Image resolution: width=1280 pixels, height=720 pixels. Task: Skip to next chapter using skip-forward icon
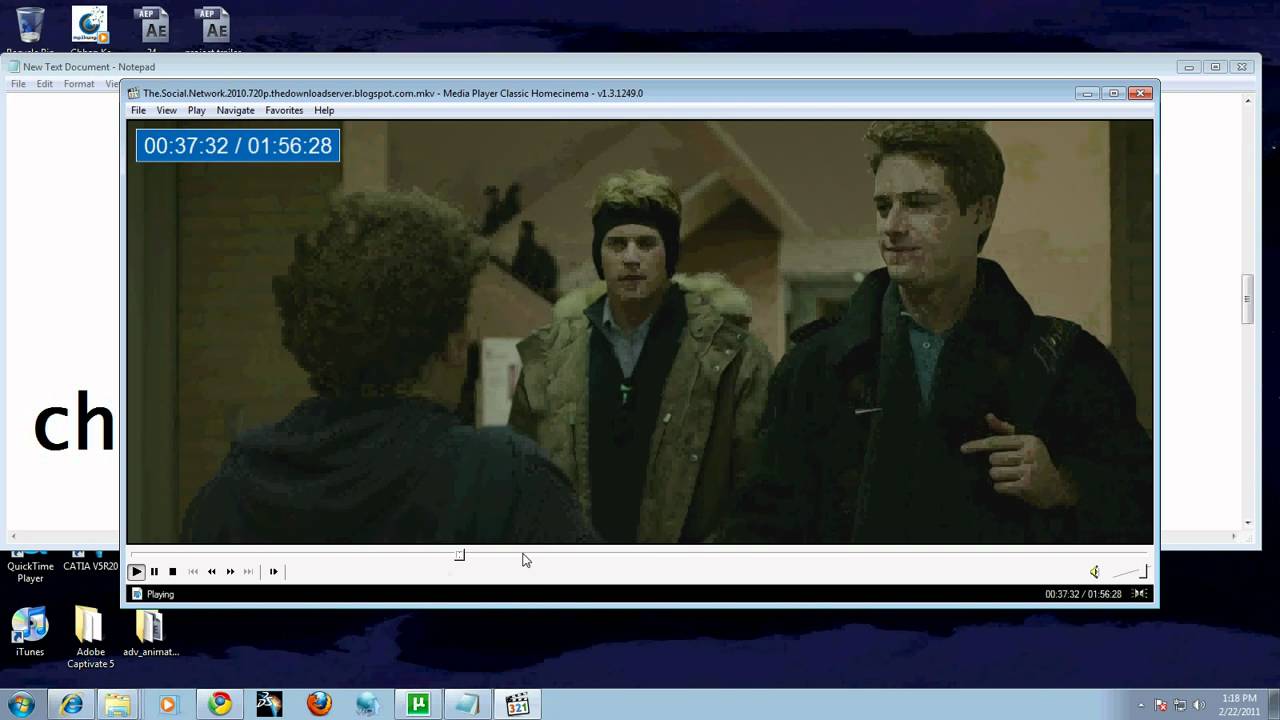248,572
